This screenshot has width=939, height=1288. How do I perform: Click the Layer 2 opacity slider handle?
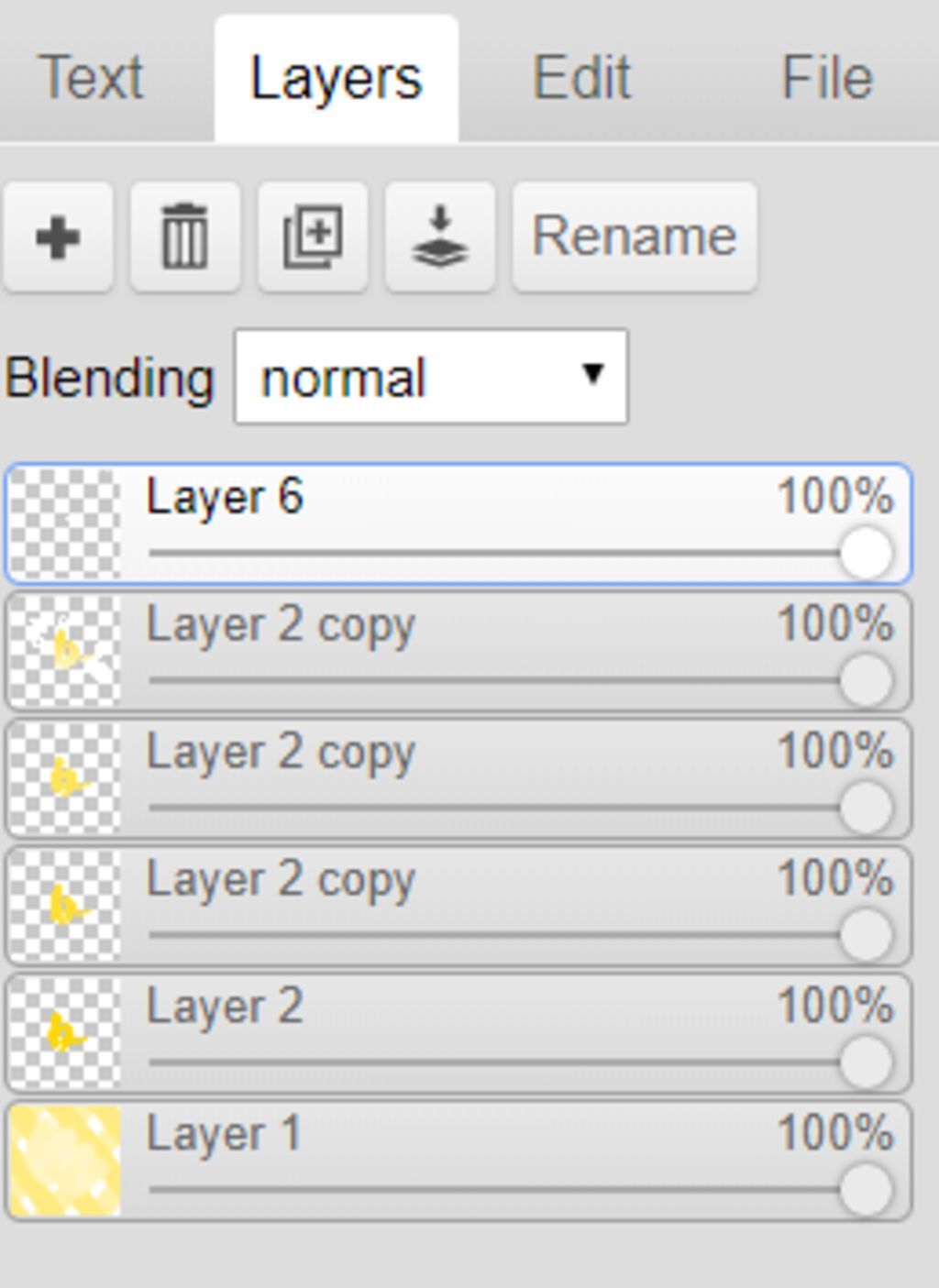pos(866,1062)
